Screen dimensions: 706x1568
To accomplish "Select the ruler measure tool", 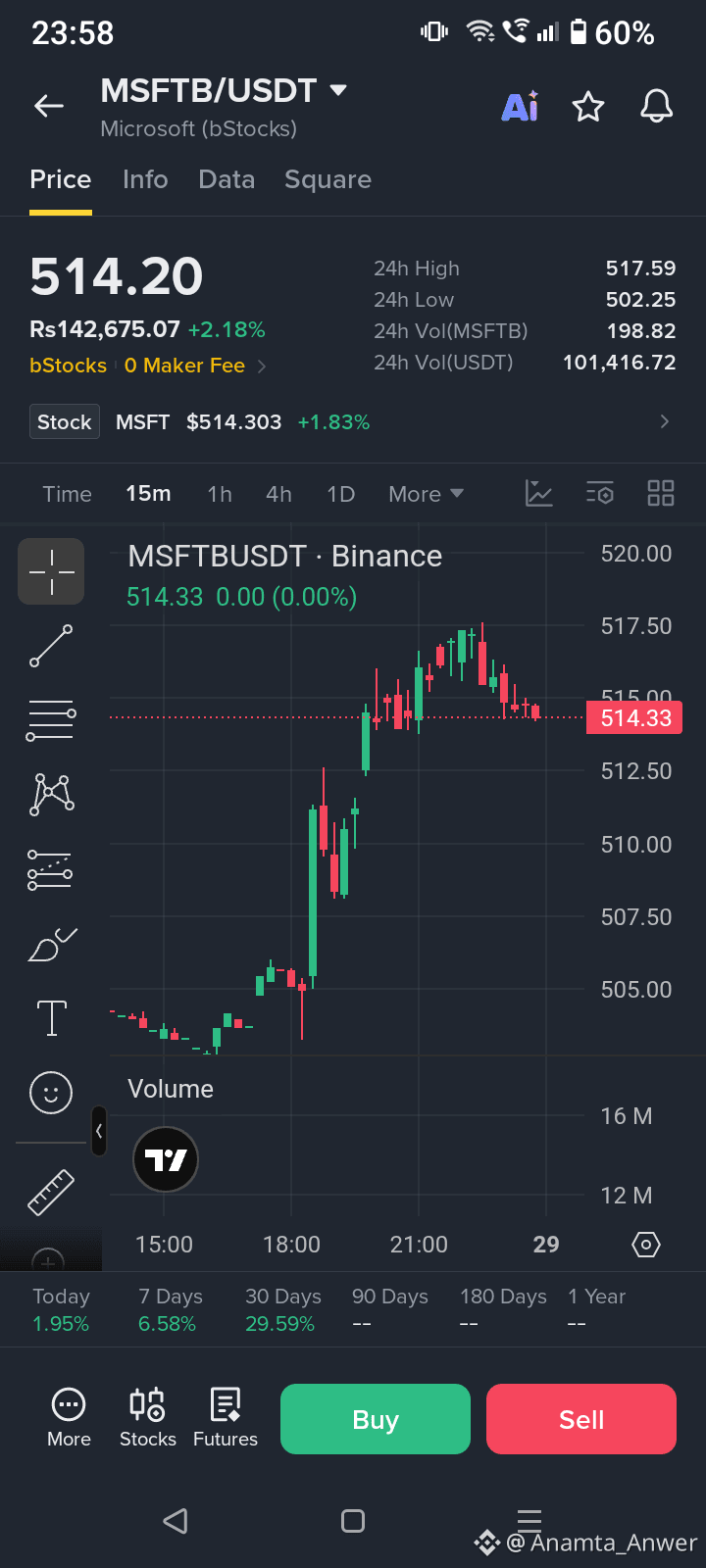I will (x=51, y=1193).
